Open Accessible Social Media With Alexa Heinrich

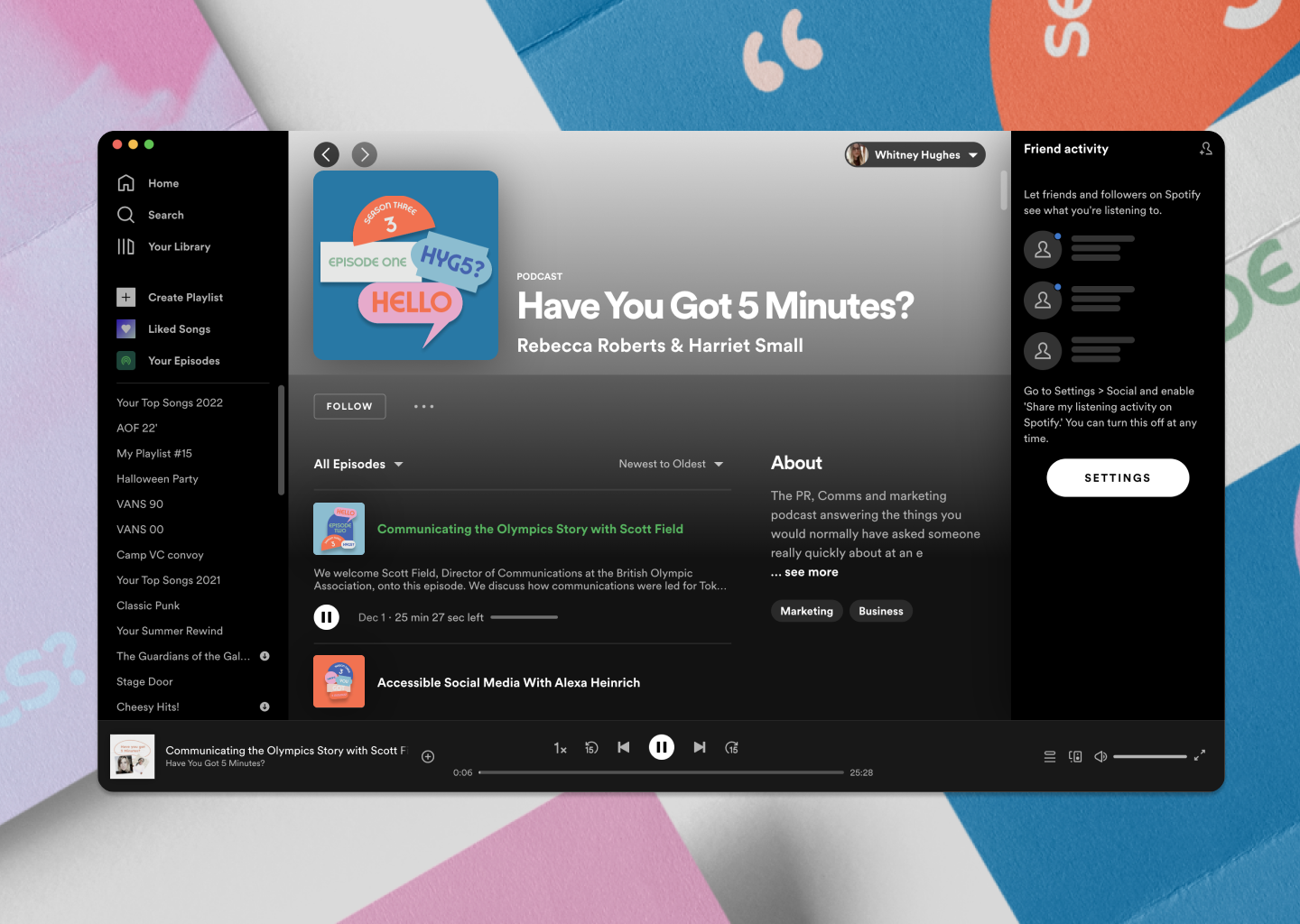[508, 682]
